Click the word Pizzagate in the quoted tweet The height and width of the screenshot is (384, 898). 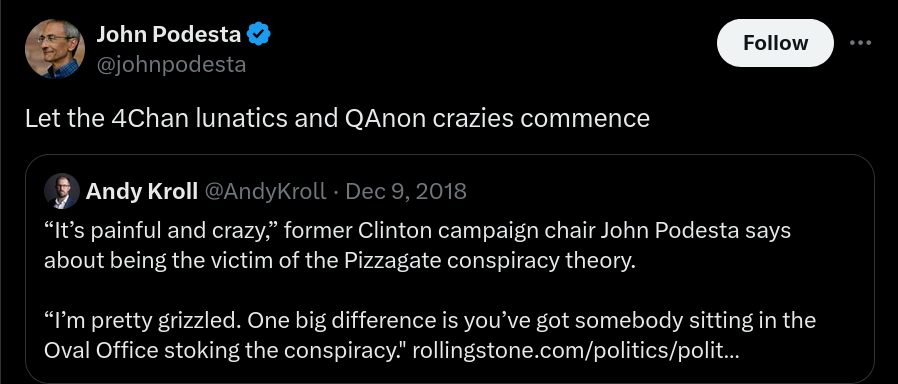pos(393,261)
